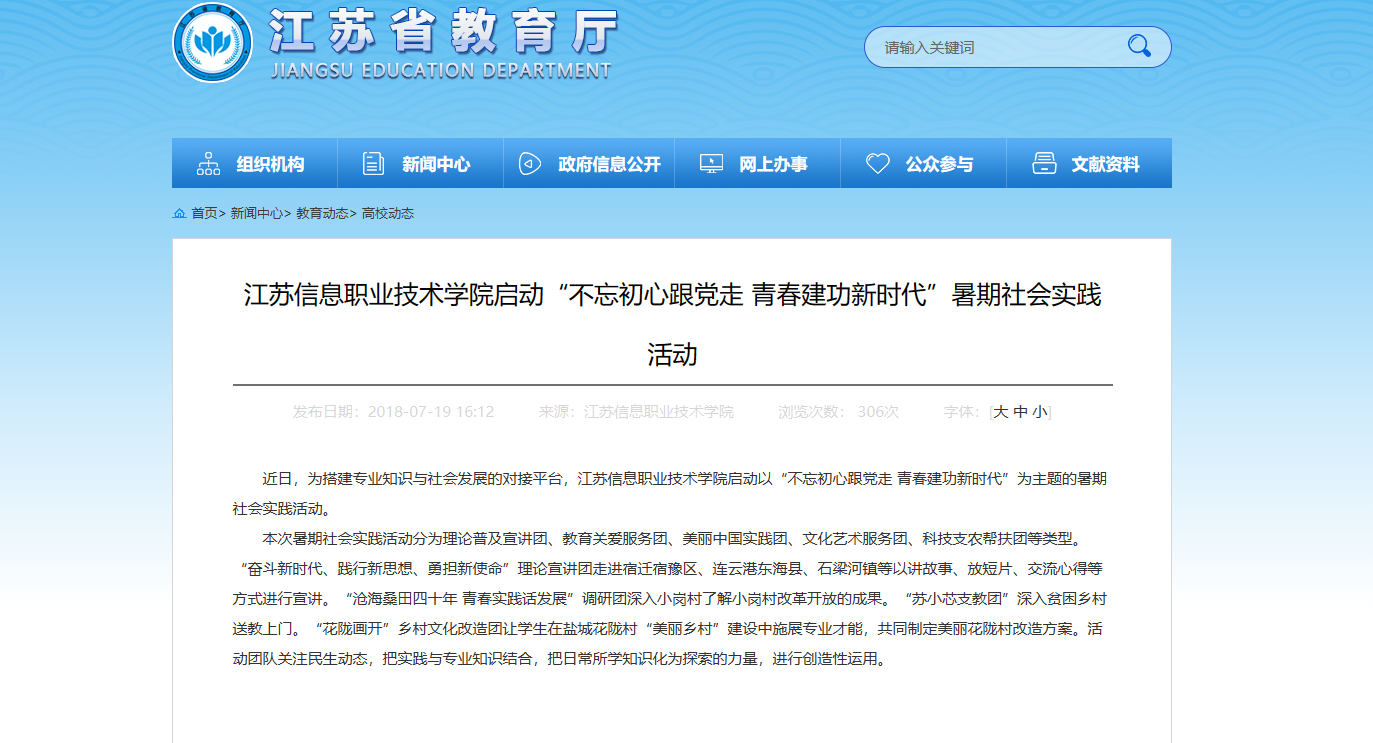This screenshot has height=743, width=1373.
Task: Click the Jiangsu Education Department logo emblem
Action: click(x=212, y=43)
